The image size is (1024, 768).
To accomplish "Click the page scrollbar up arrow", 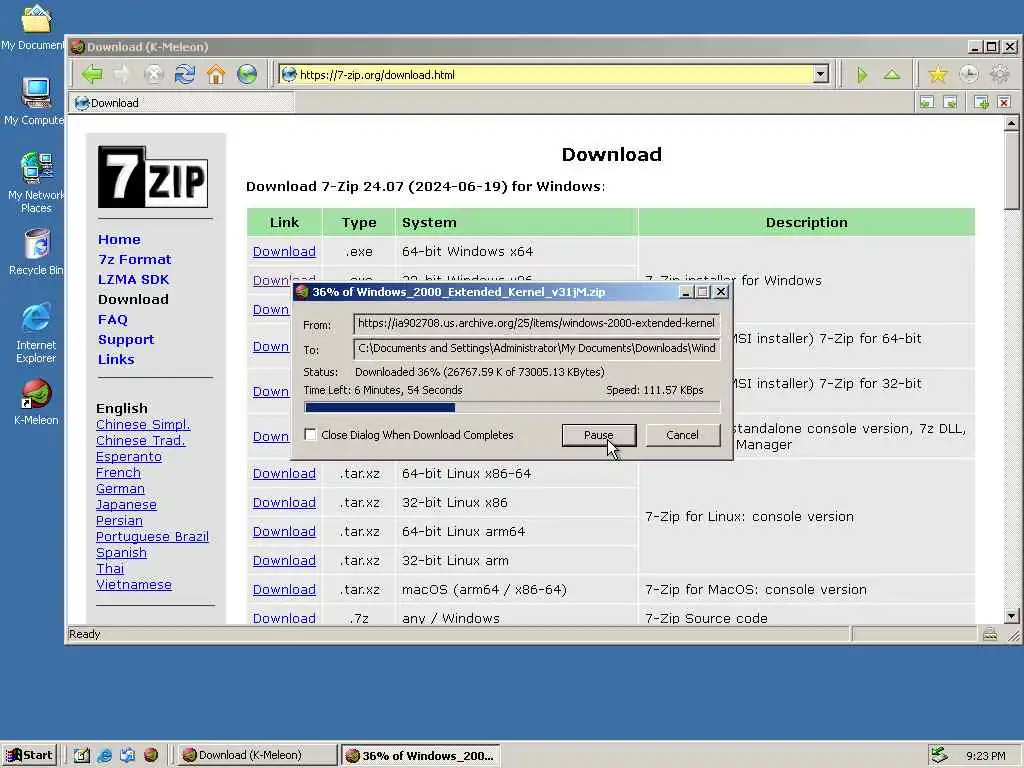I will [x=1012, y=123].
